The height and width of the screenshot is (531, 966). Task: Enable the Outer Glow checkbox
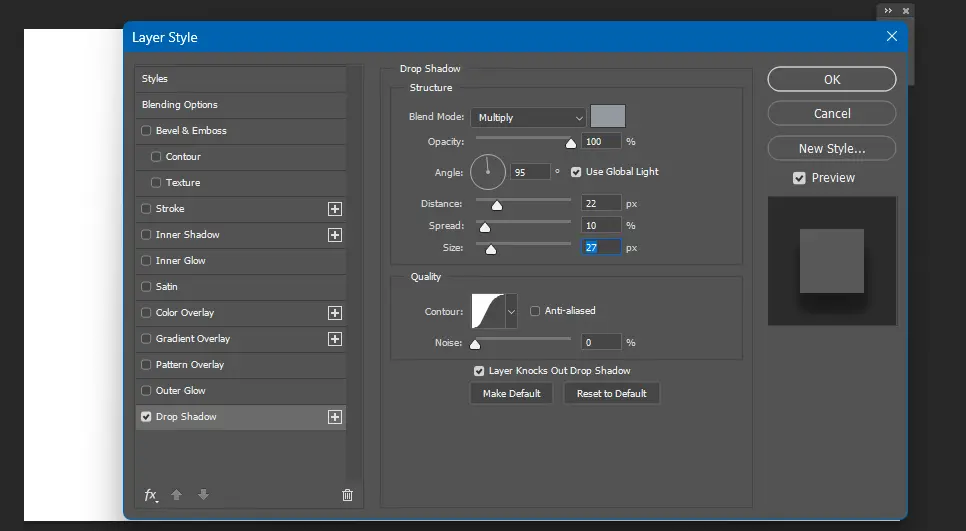[x=146, y=391]
